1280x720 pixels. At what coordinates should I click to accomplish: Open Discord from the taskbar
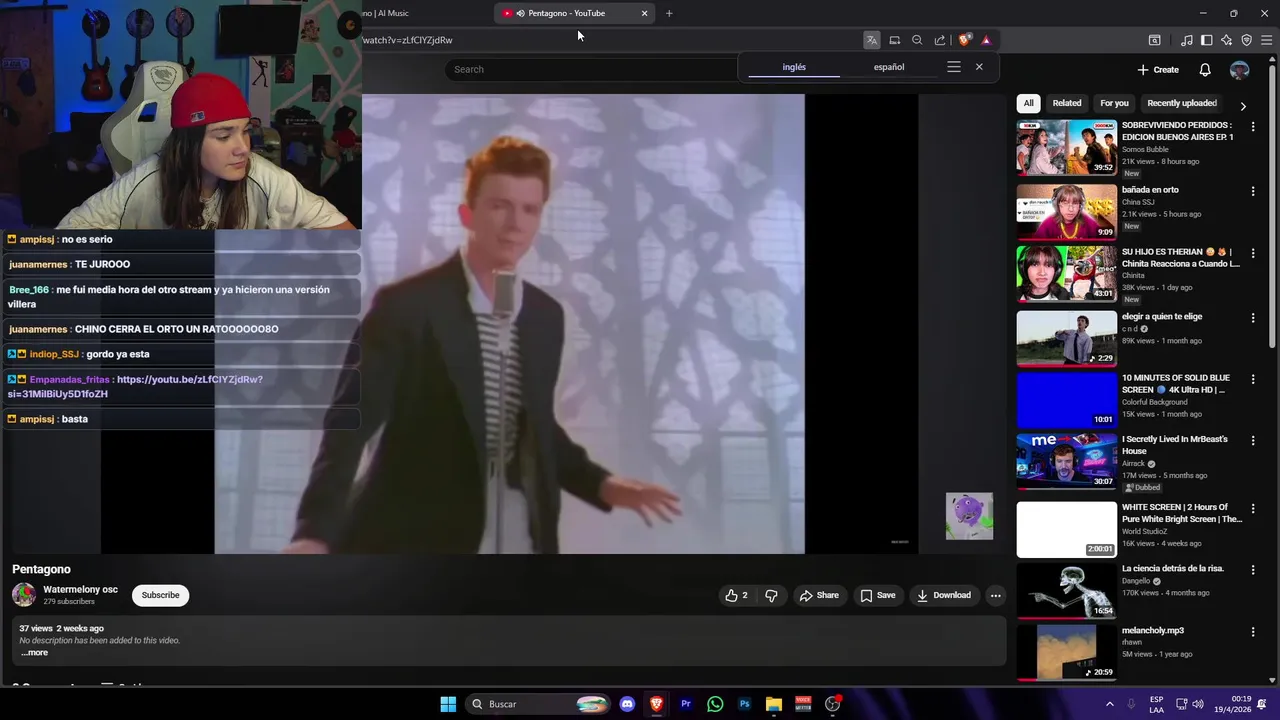627,704
